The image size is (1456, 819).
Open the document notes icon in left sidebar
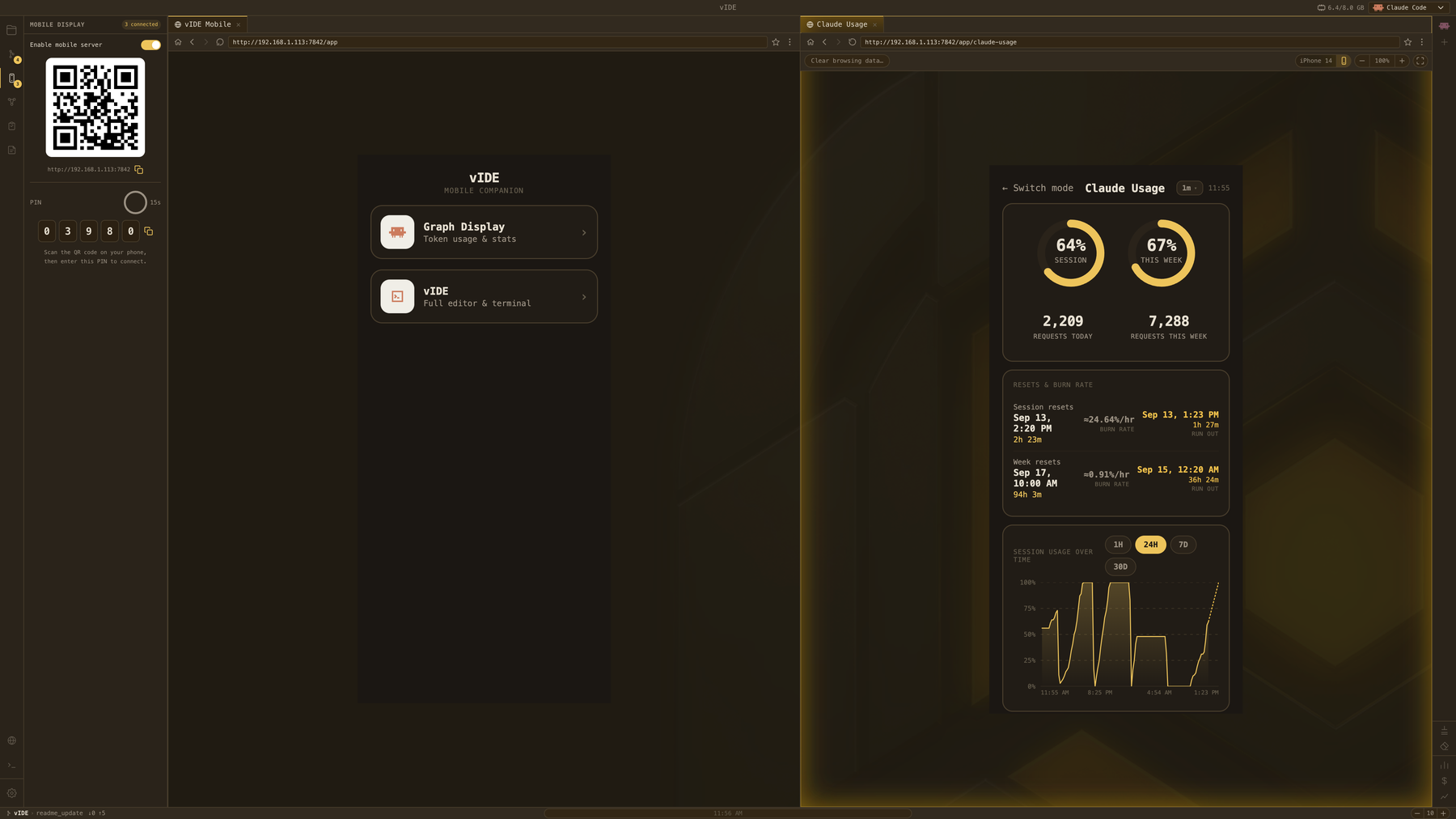11,150
